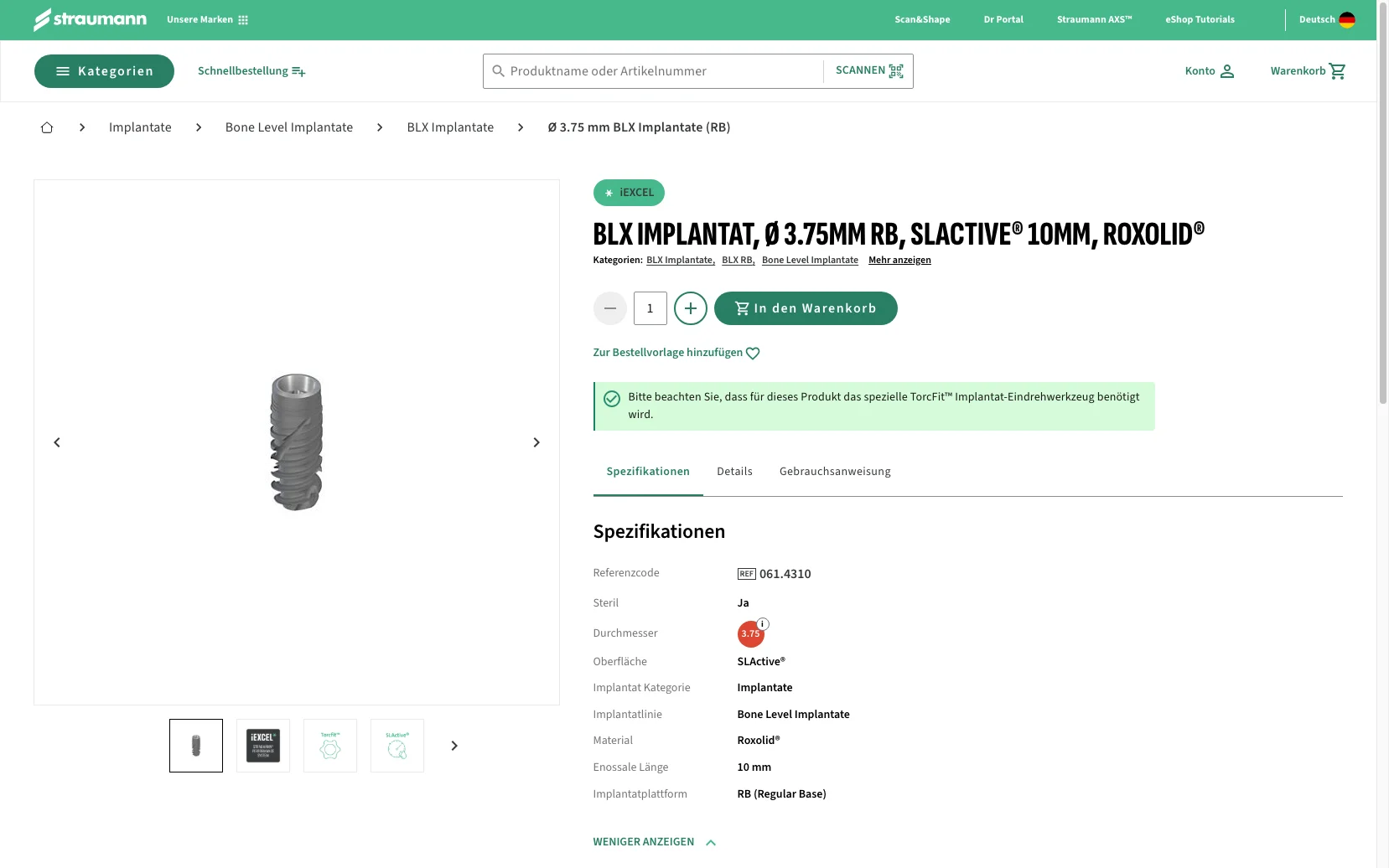Click the red 3.75 diameter badge
Image resolution: width=1389 pixels, height=868 pixels.
(x=750, y=634)
